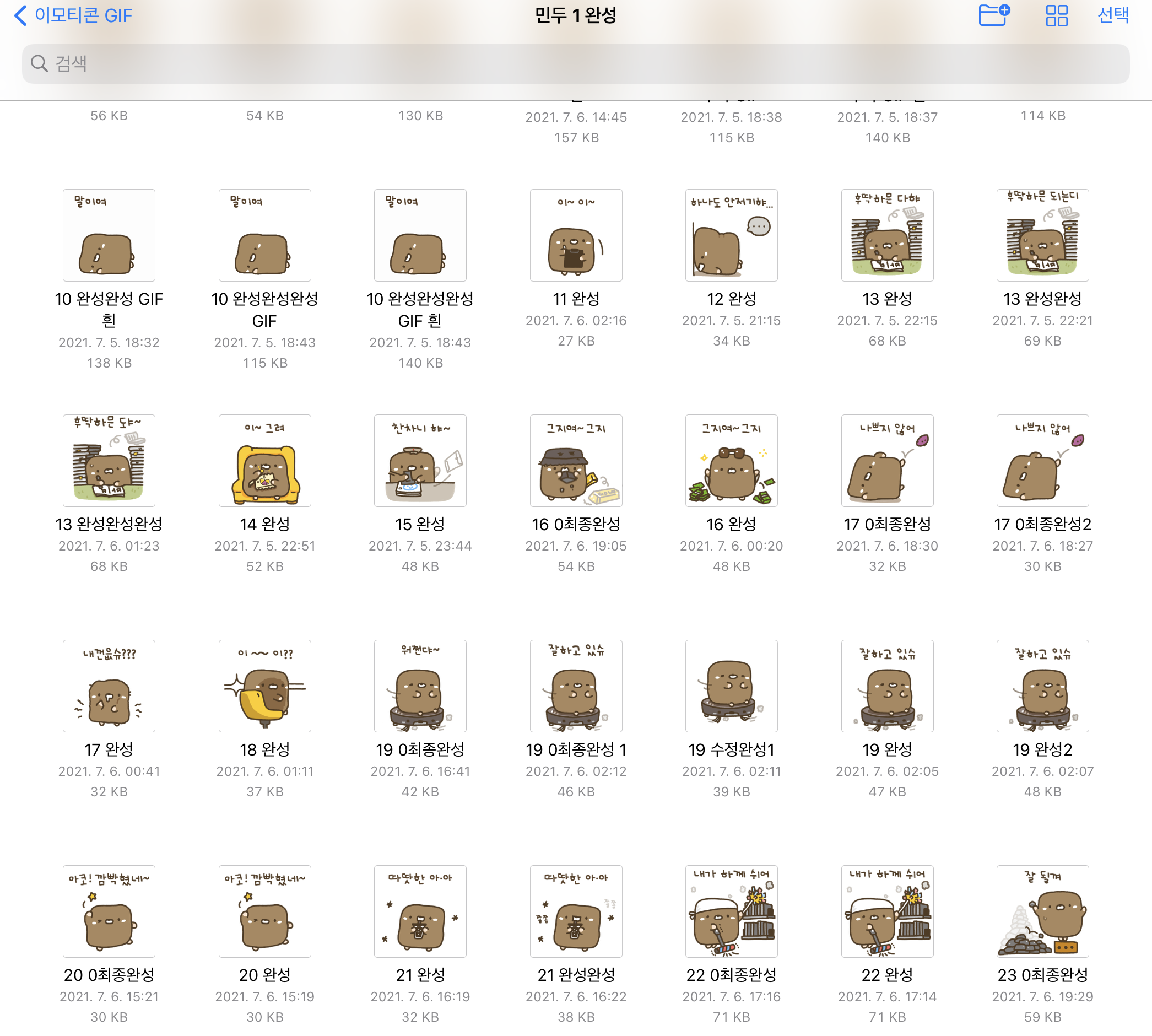Screen dimensions: 1152x1036
Task: Tap the 선택 button
Action: (1113, 15)
